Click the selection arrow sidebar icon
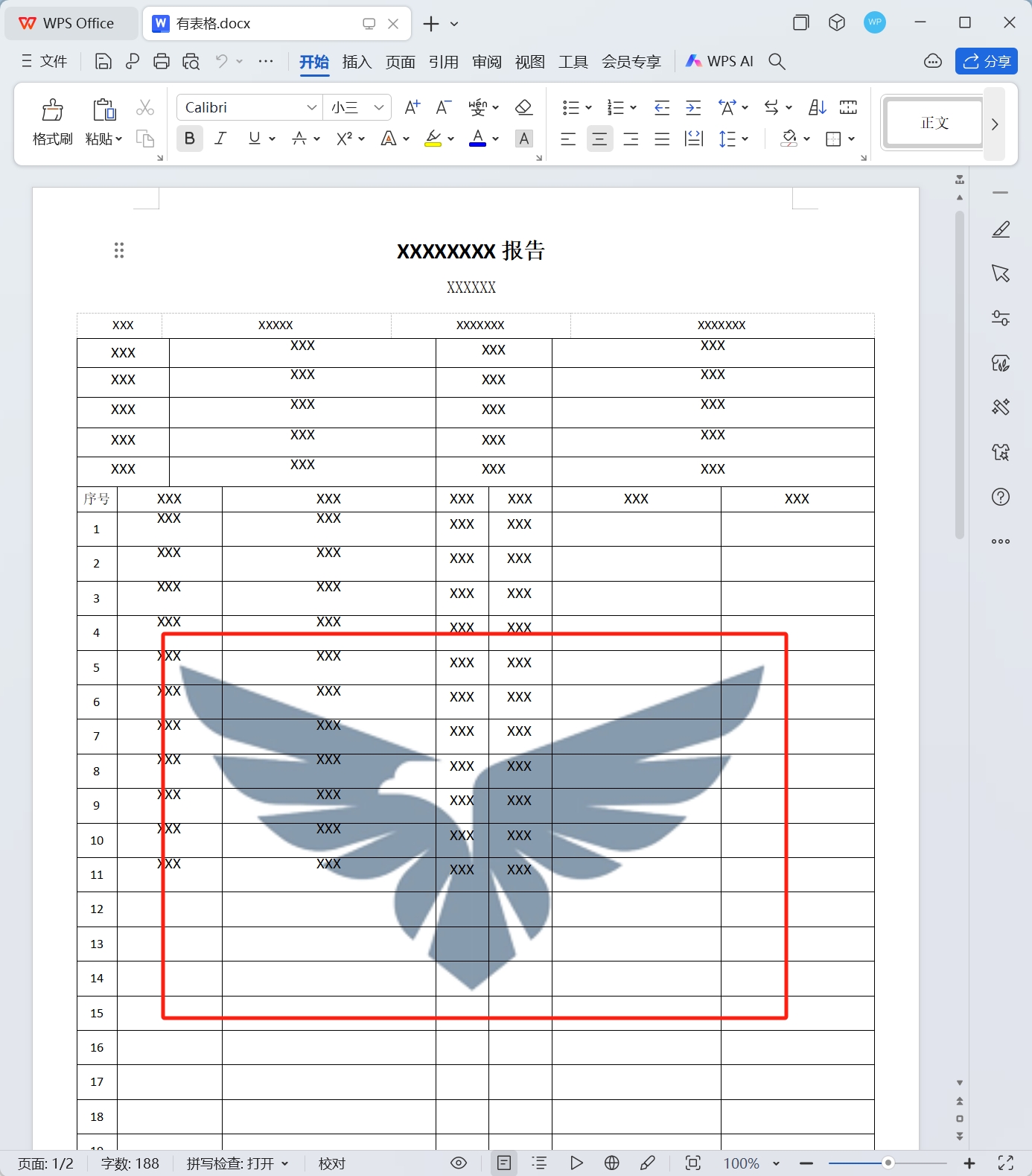Screen dimensions: 1032x1176 [1001, 273]
